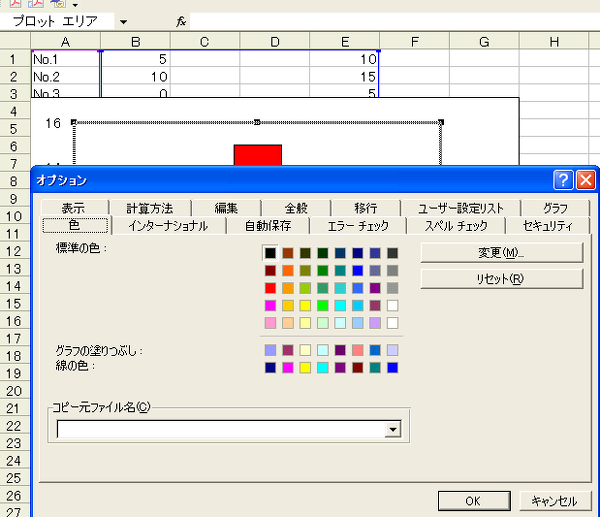Close the オプション dialog with X
600x517 pixels.
click(585, 180)
